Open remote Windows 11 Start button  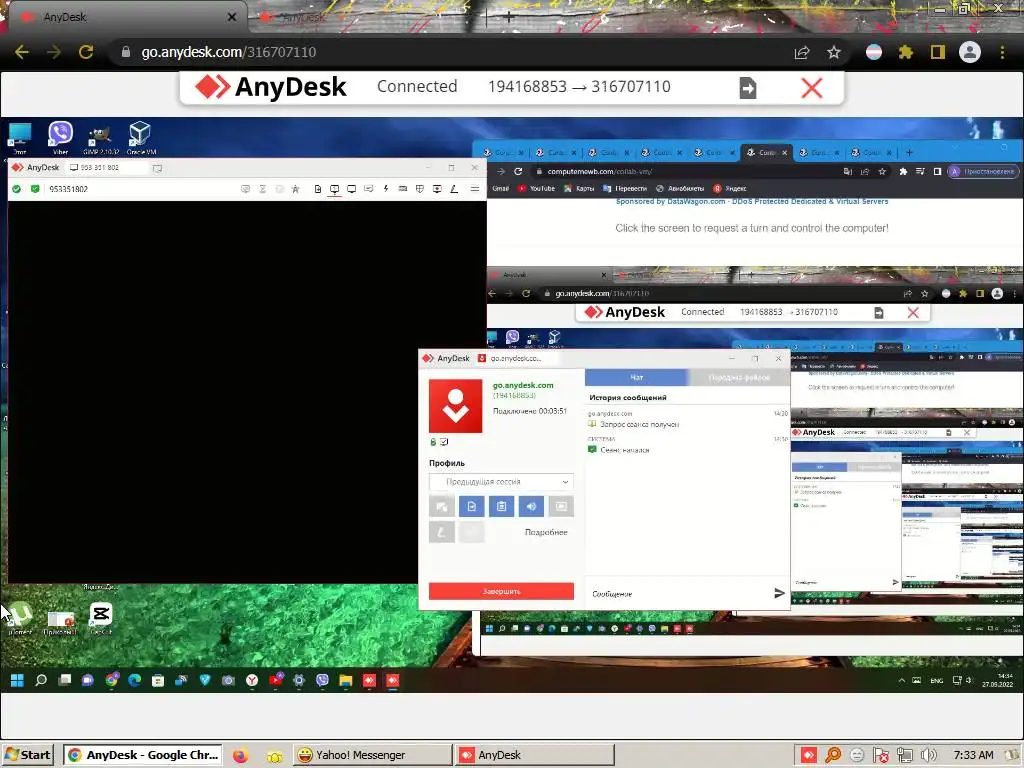click(x=18, y=680)
